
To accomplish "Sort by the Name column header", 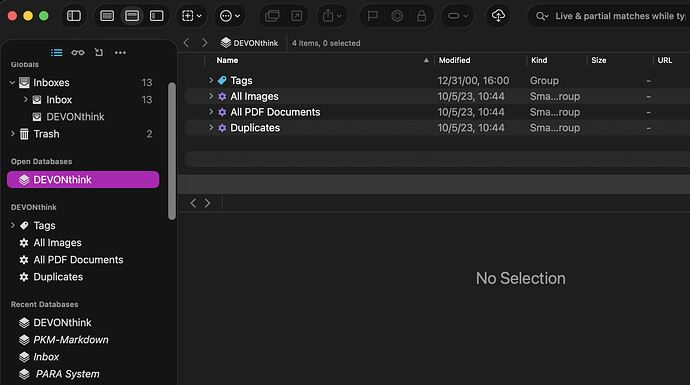I will (319, 60).
